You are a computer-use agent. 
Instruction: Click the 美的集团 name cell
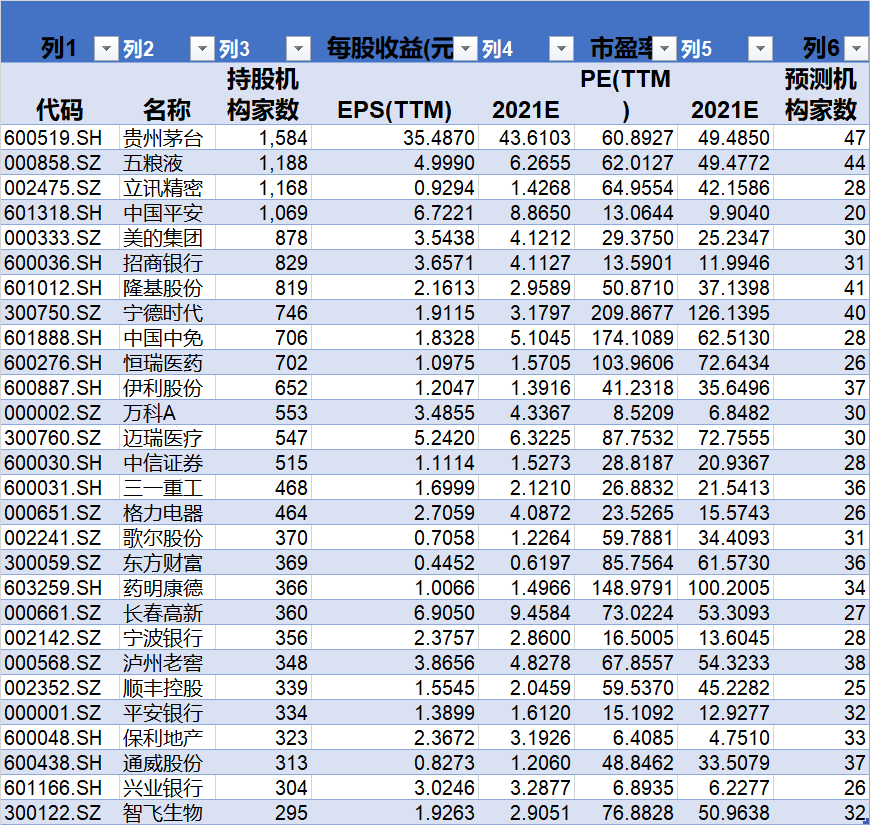click(x=167, y=238)
